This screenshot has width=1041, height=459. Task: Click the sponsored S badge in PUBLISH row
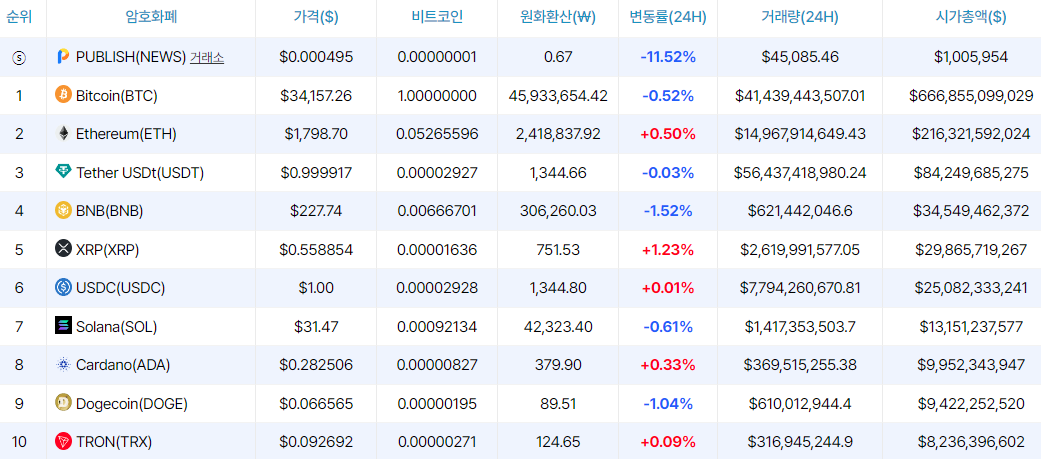pyautogui.click(x=19, y=58)
